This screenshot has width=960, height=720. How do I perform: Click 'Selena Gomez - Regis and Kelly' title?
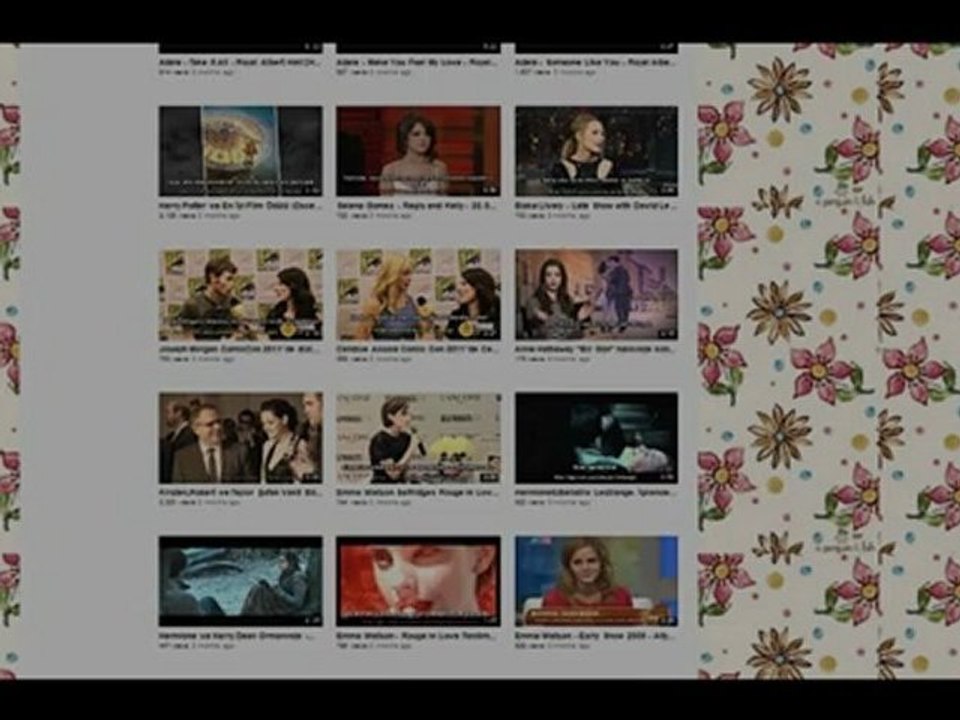(418, 206)
